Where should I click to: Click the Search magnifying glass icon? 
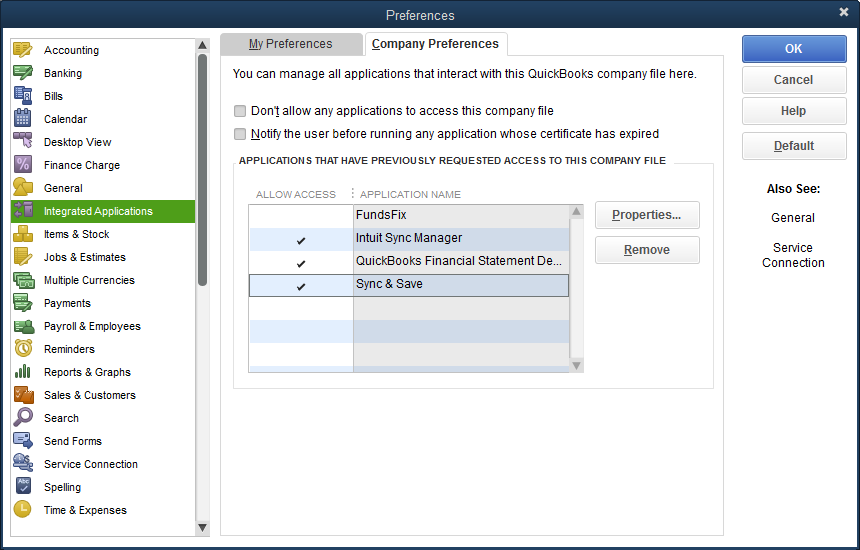pyautogui.click(x=23, y=417)
